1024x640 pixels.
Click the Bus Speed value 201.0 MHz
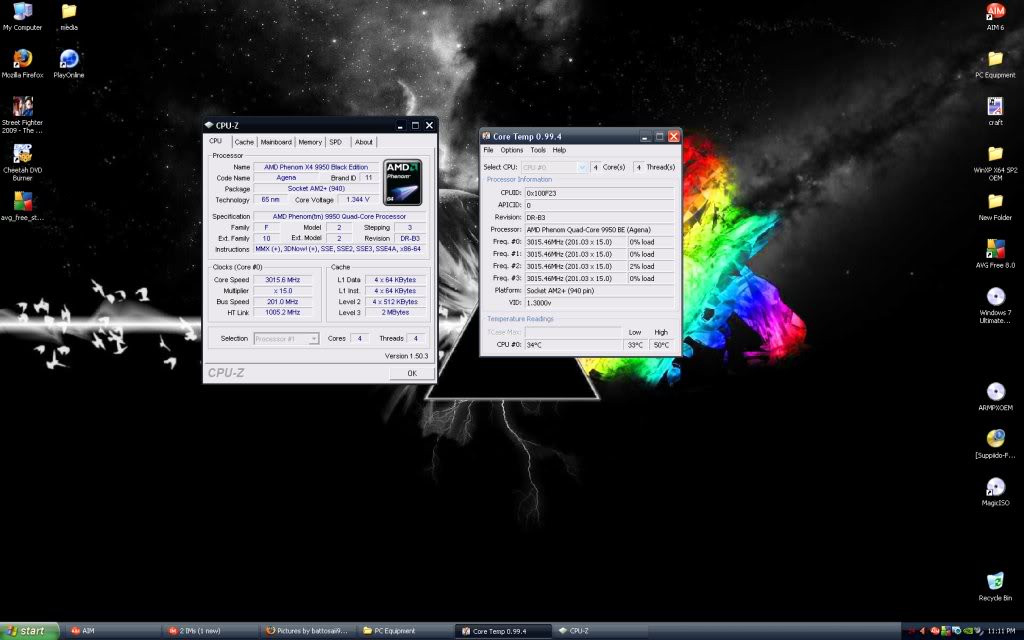(x=283, y=302)
